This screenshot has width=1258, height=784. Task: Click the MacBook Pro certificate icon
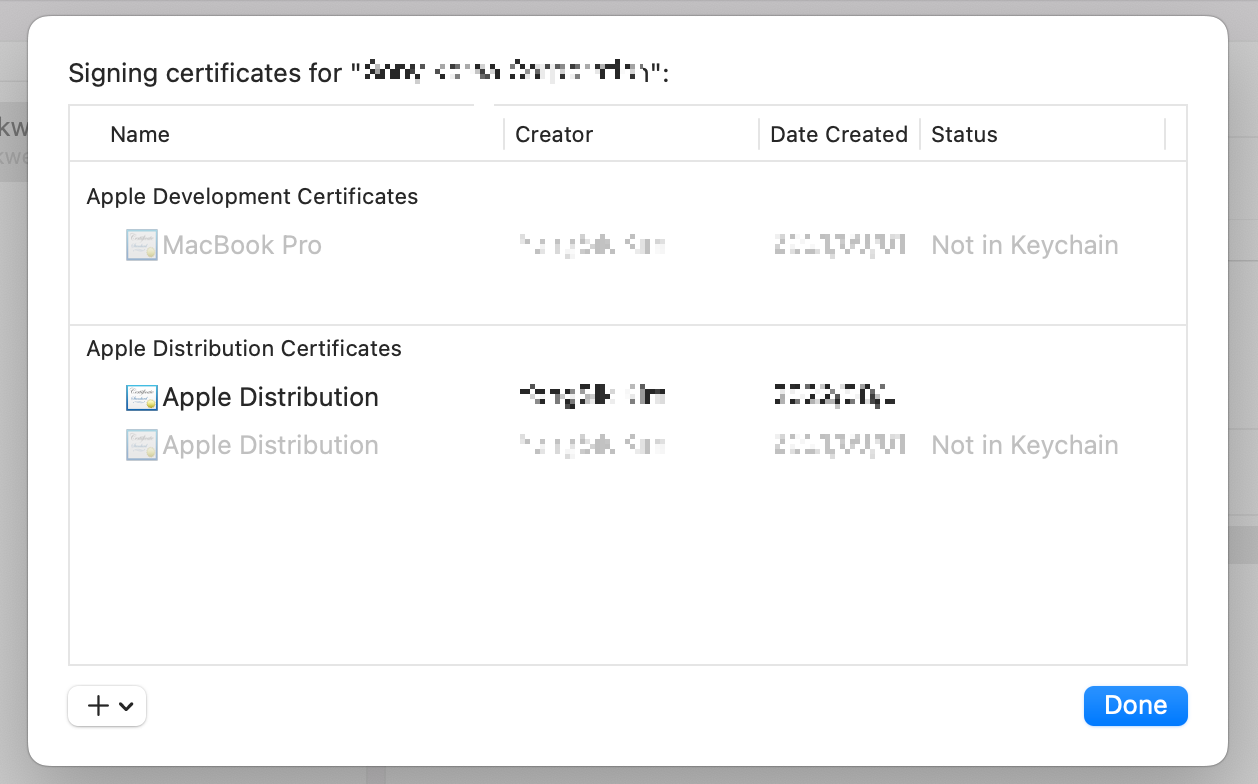142,245
